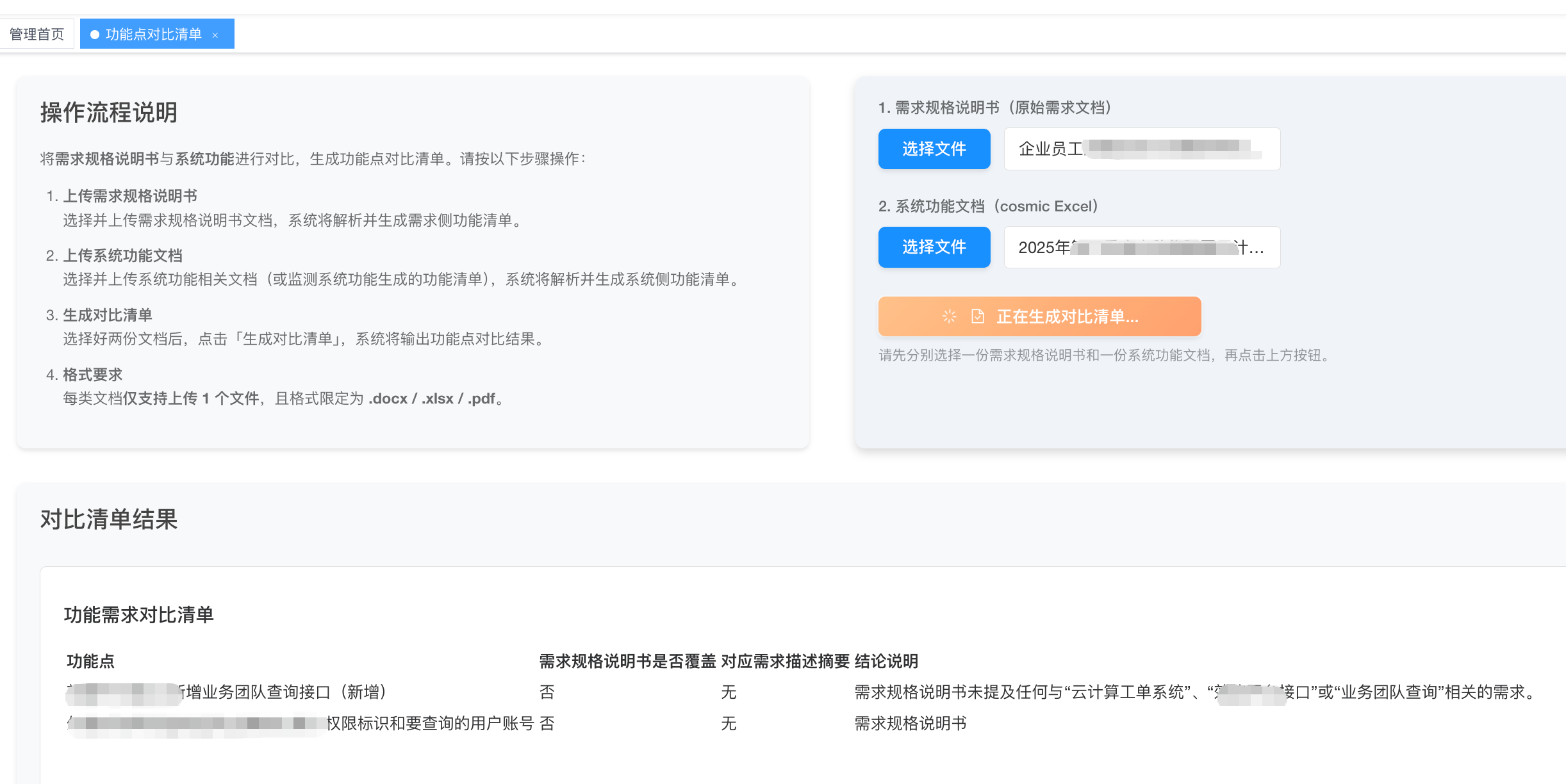Close the 功能点对比清单 tab with its x
The width and height of the screenshot is (1566, 784).
215,35
